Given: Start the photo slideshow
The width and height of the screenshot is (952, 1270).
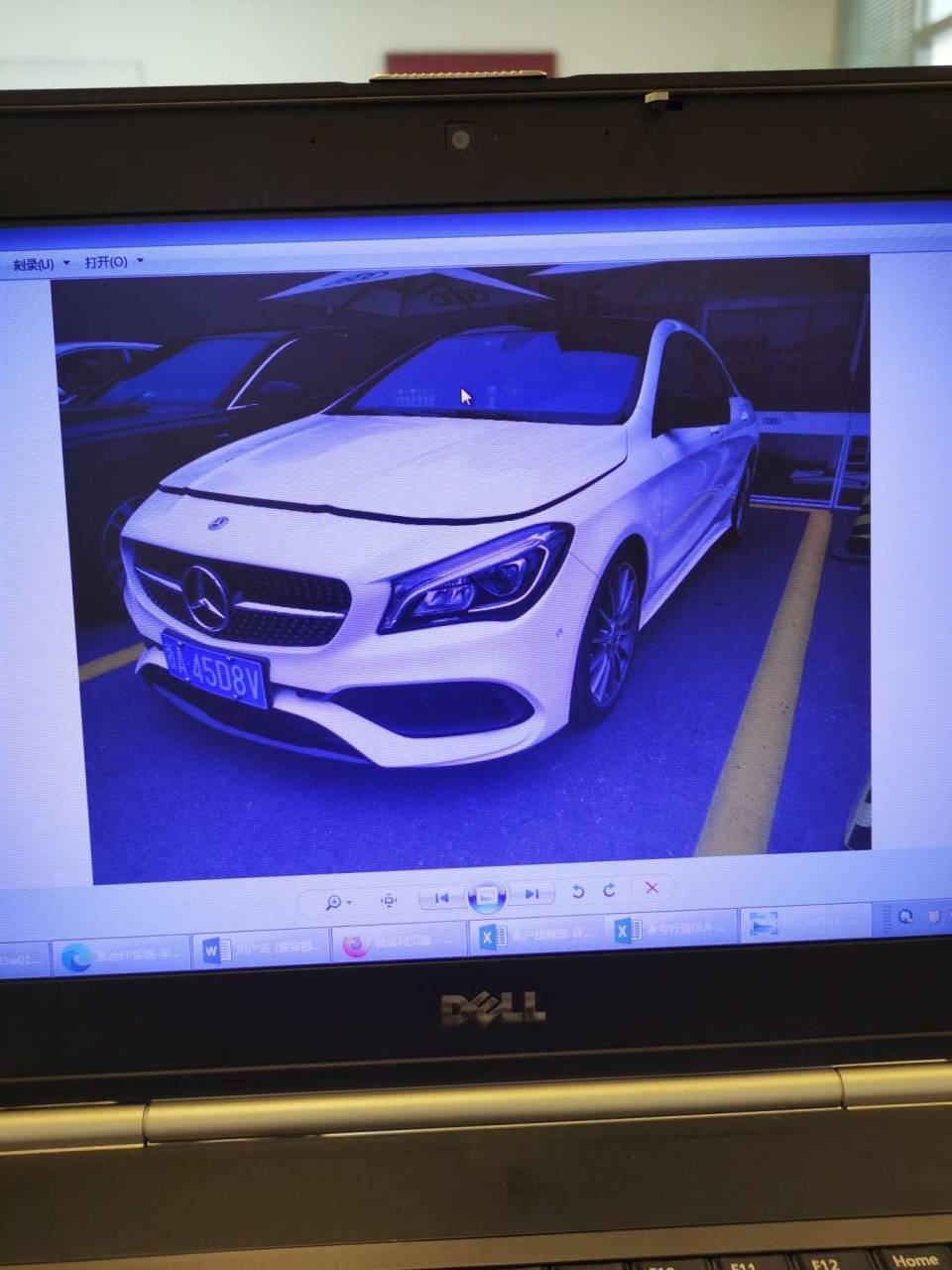Looking at the screenshot, I should (x=486, y=895).
